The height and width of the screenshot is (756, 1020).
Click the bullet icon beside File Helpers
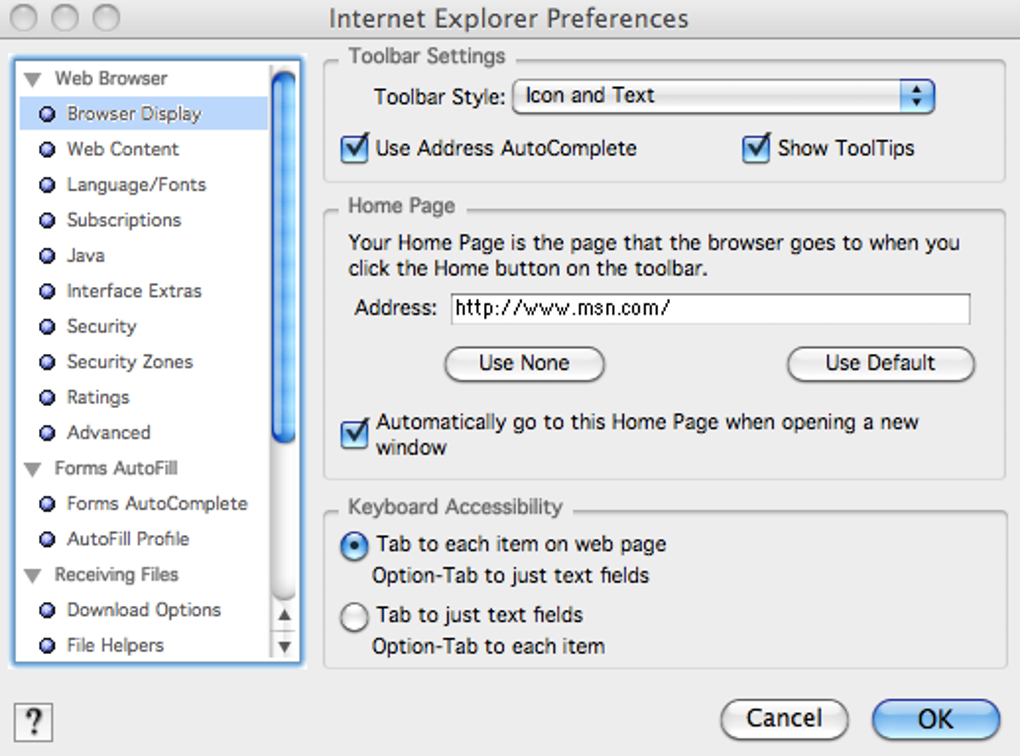click(47, 646)
